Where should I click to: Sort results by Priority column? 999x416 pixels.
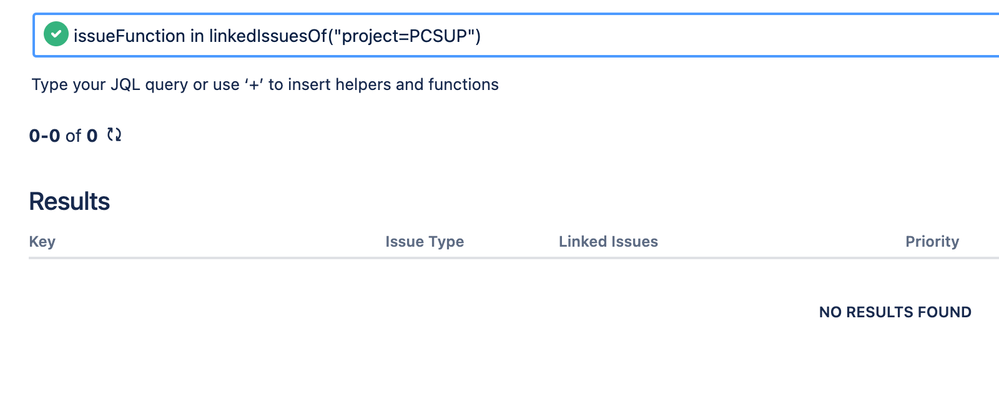932,241
